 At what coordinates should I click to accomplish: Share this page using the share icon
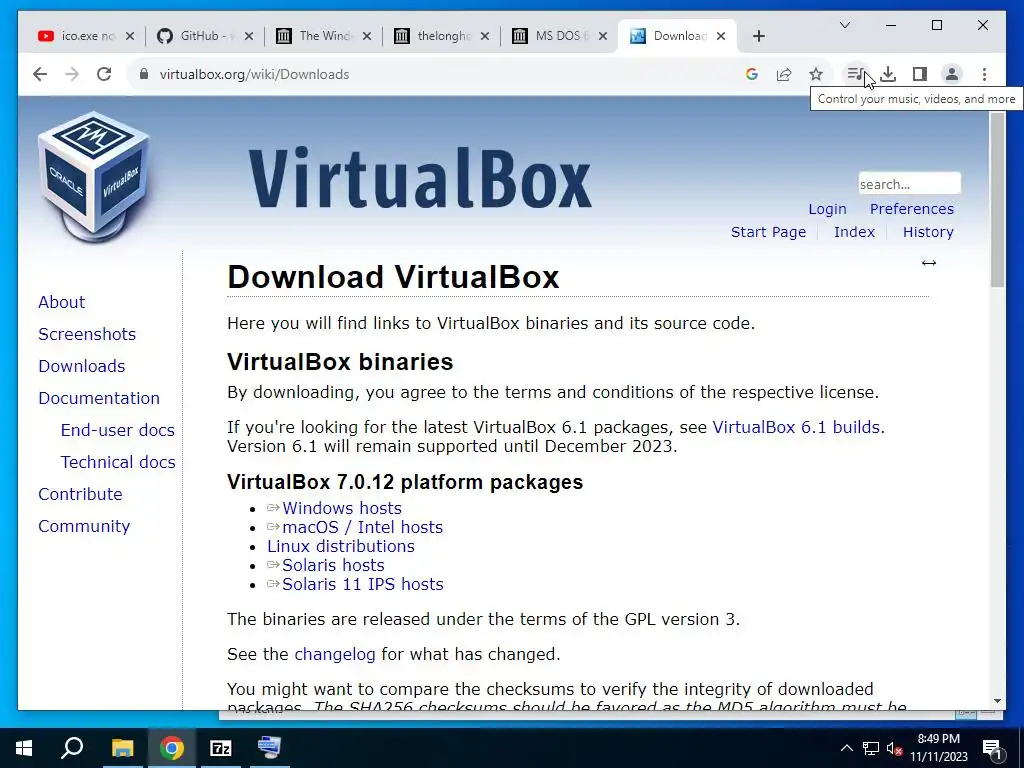[784, 74]
